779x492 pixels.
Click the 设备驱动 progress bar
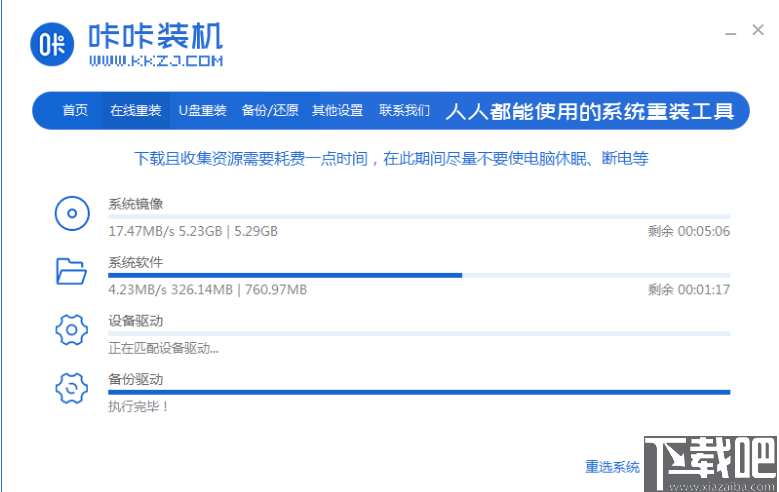click(419, 334)
